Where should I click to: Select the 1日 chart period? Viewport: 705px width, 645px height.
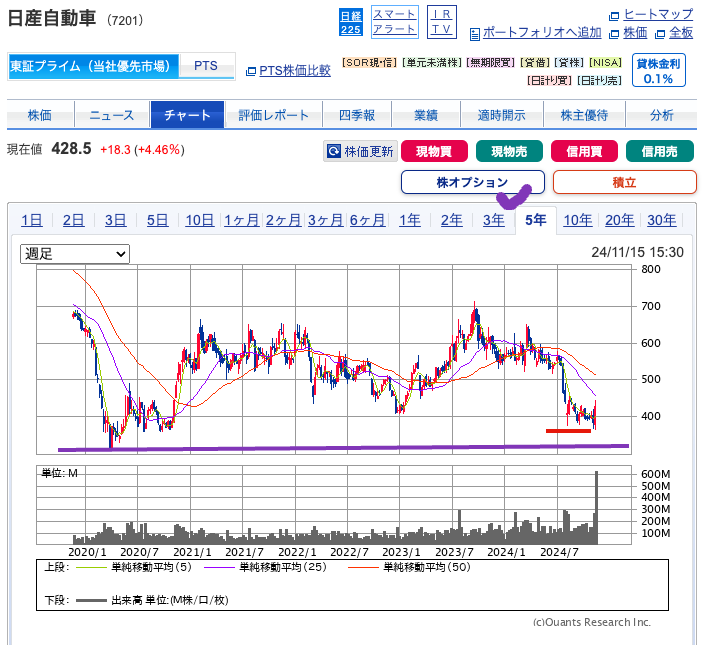click(x=32, y=220)
